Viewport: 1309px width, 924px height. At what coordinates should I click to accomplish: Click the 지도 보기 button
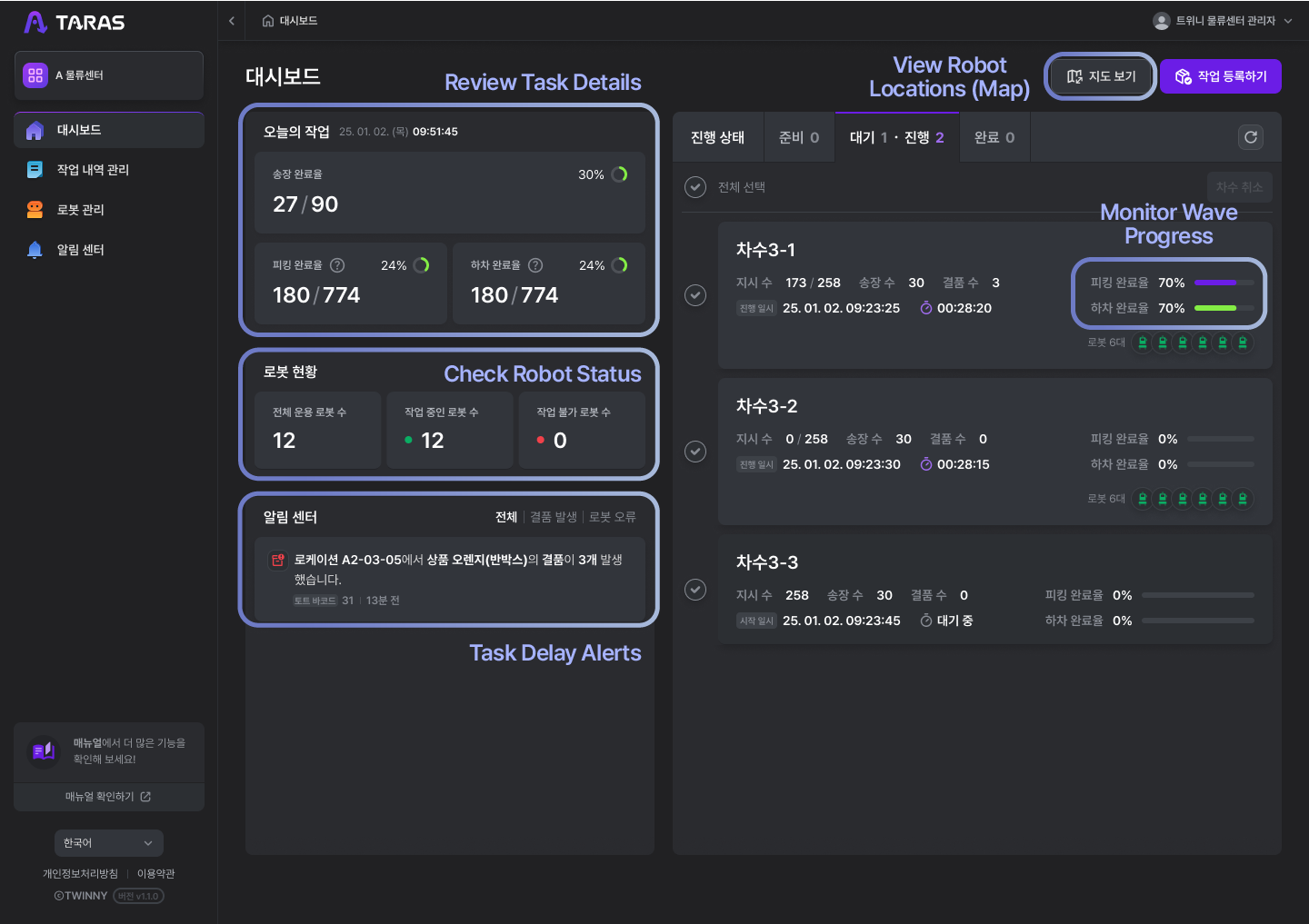[x=1101, y=76]
